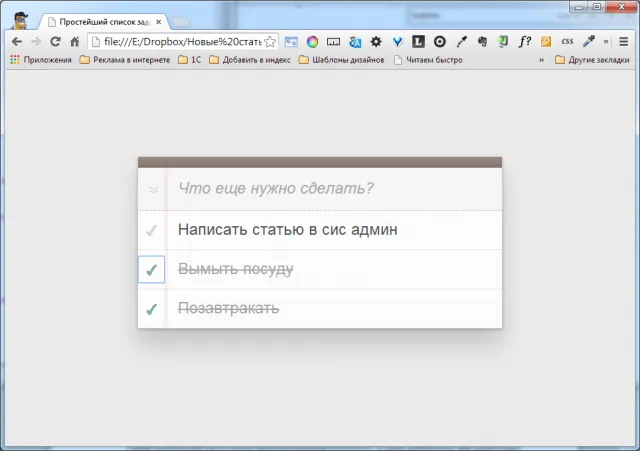
Task: Close the Простейший список tab
Action: (159, 22)
